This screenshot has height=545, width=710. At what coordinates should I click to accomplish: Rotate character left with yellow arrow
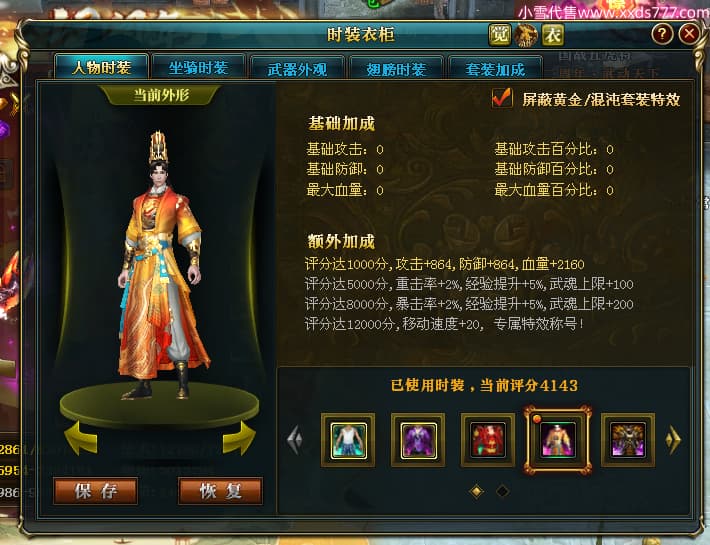click(x=81, y=438)
